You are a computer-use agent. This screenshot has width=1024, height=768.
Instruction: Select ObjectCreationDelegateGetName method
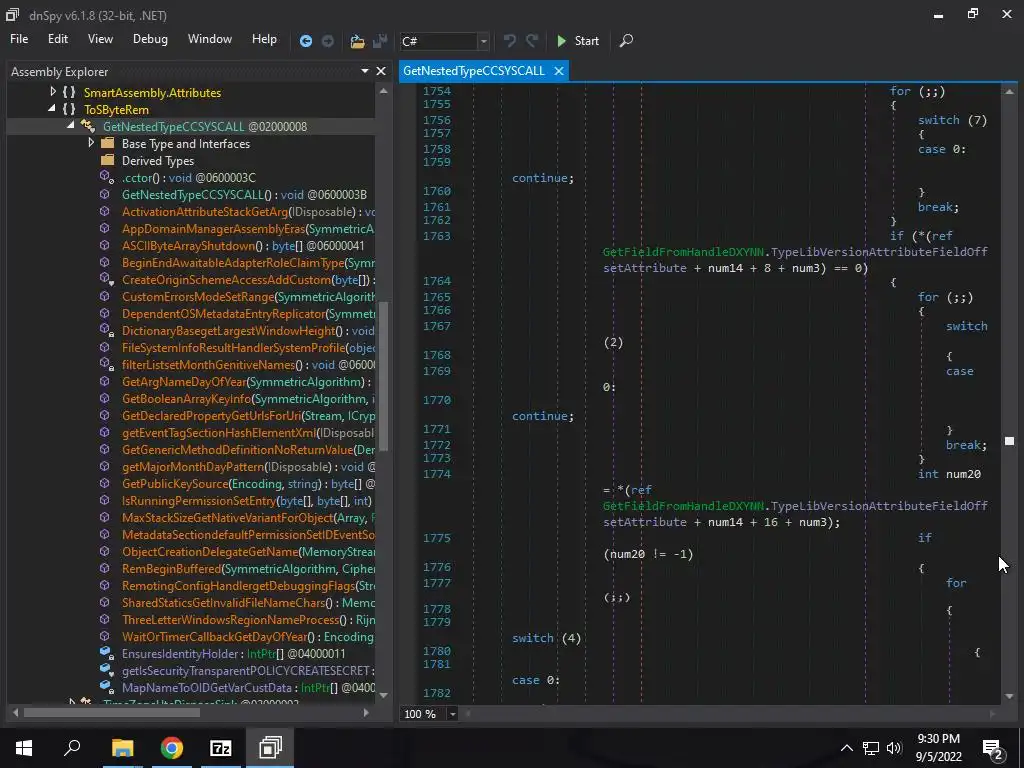(248, 551)
